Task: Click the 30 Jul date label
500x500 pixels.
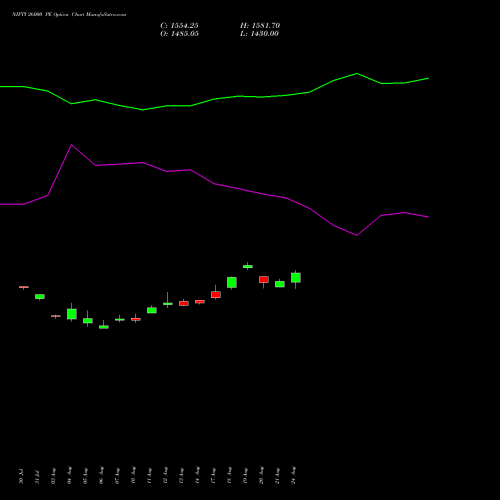Action: pos(21,476)
